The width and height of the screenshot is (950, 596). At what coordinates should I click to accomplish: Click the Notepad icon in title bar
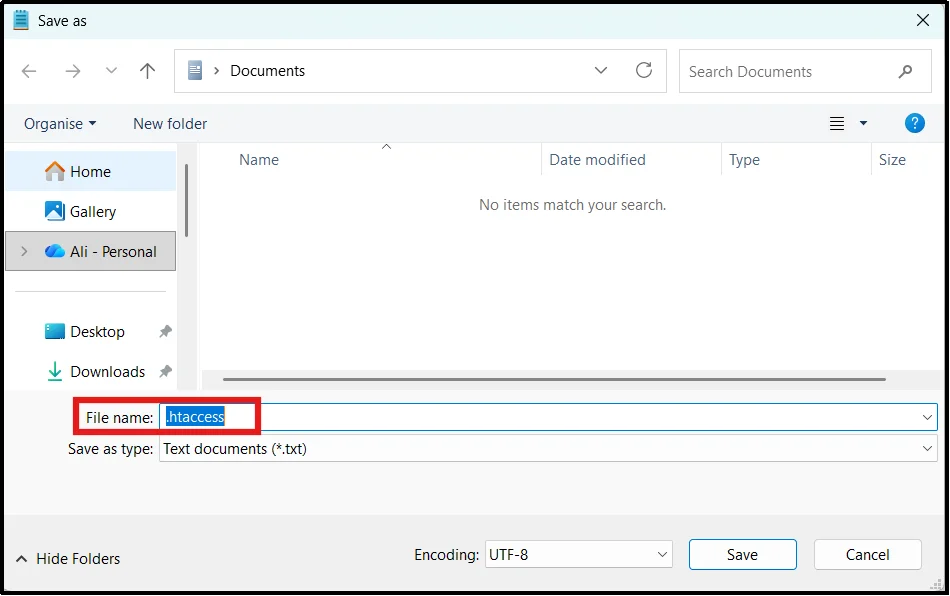click(21, 20)
